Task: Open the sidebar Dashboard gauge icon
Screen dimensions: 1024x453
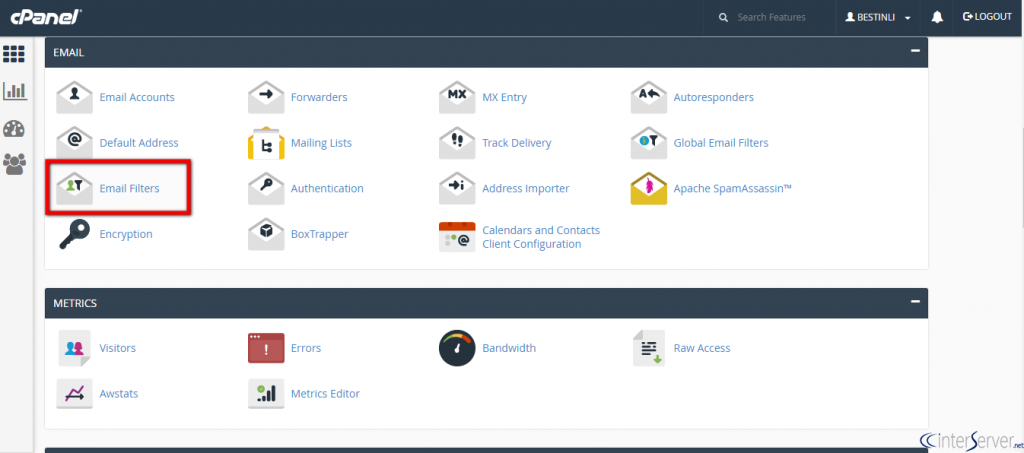Action: pos(14,129)
